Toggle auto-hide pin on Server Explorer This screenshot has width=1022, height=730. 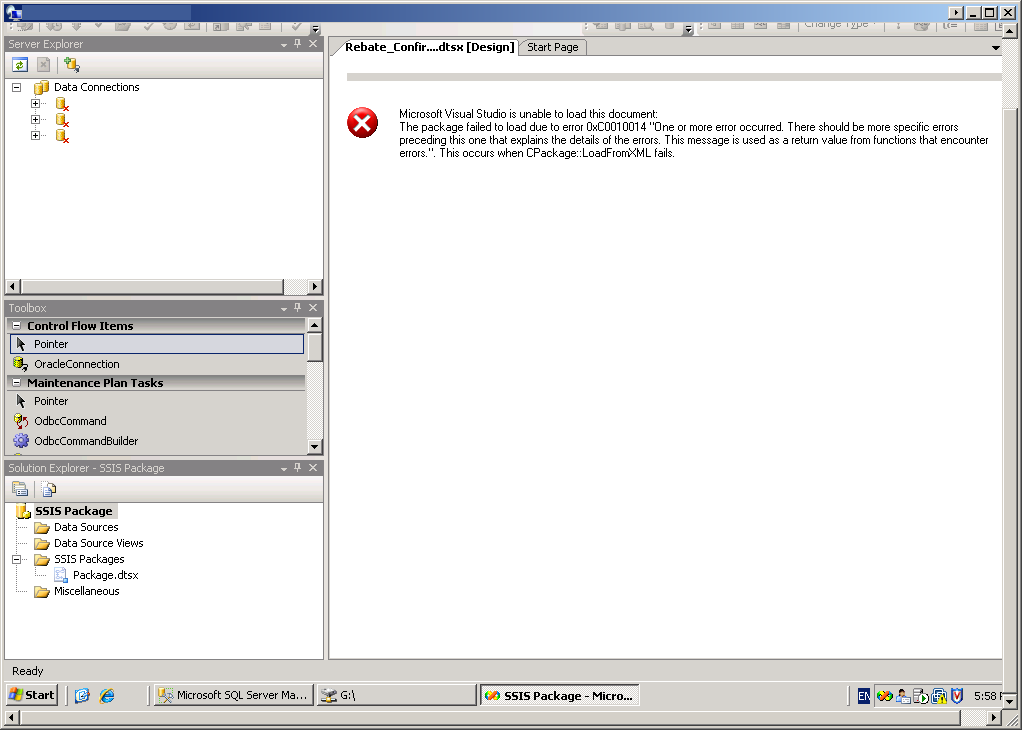(x=298, y=44)
